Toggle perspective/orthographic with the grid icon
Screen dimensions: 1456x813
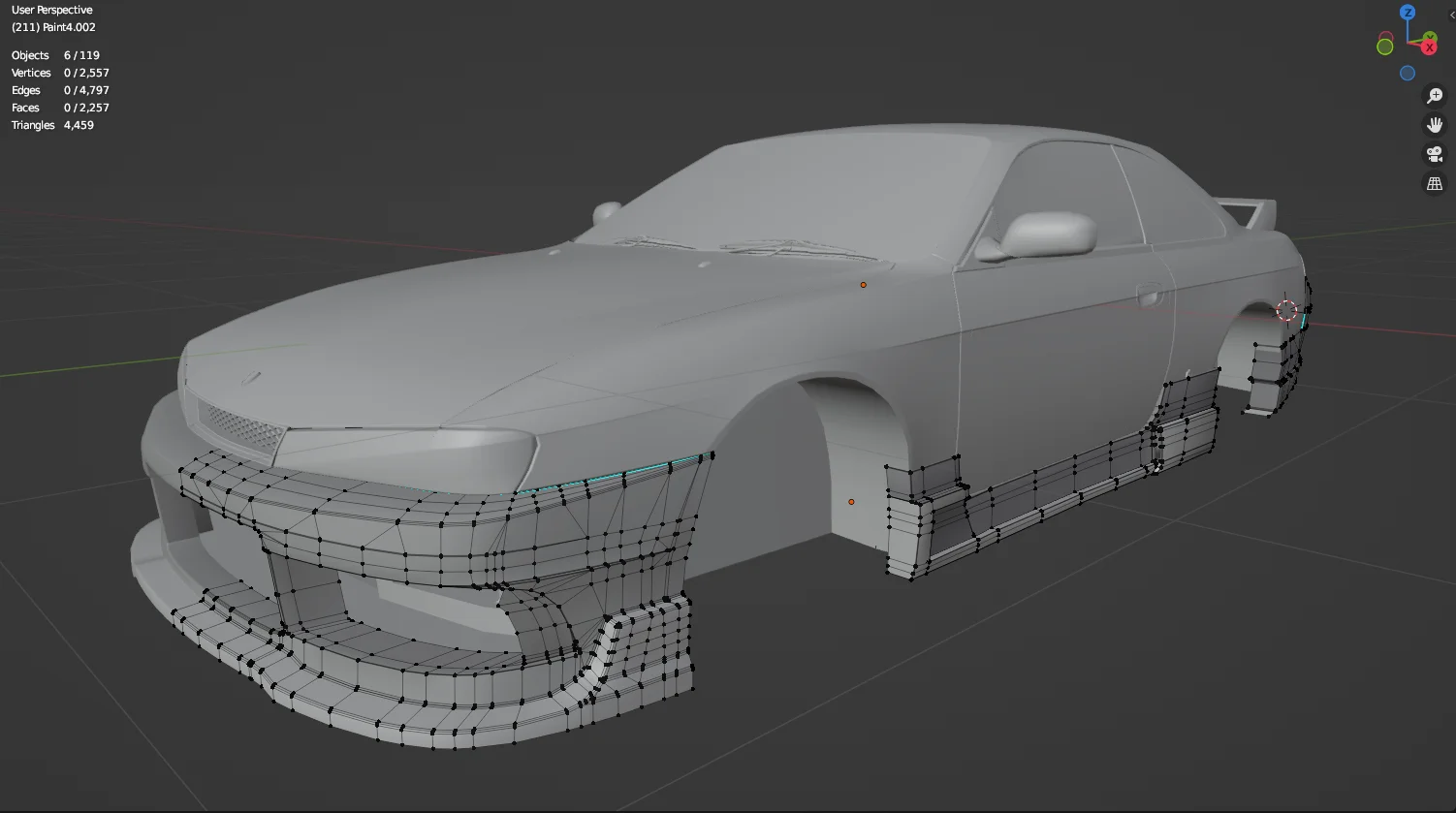pyautogui.click(x=1436, y=182)
